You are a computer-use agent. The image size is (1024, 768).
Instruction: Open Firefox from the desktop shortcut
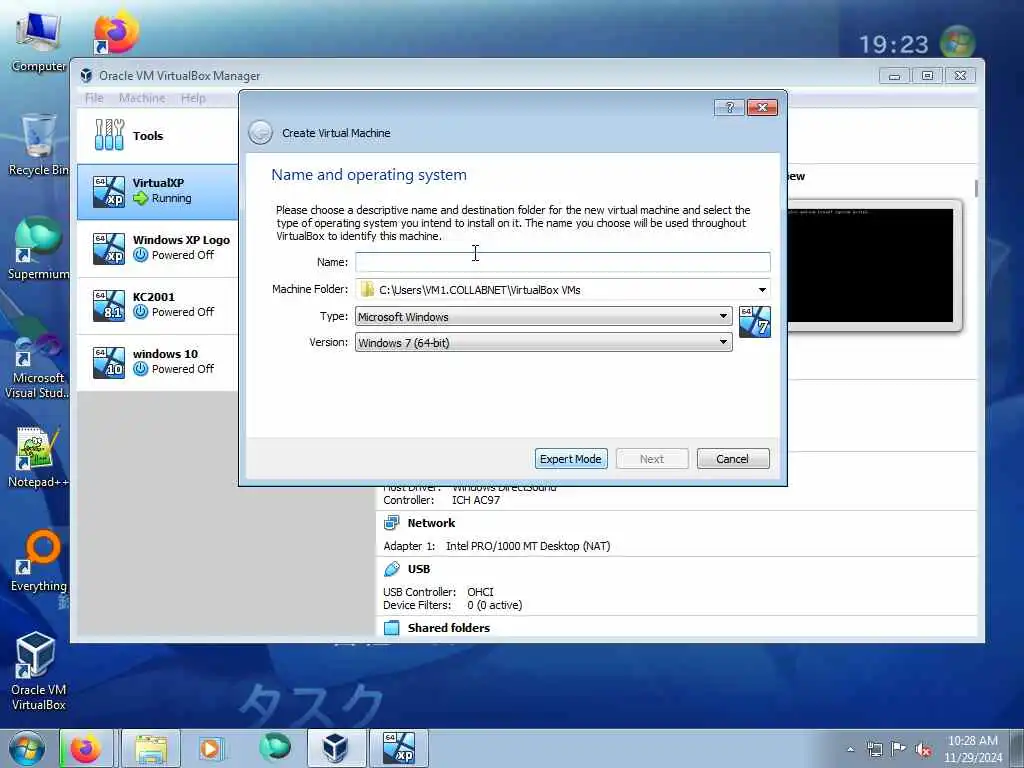(x=116, y=33)
